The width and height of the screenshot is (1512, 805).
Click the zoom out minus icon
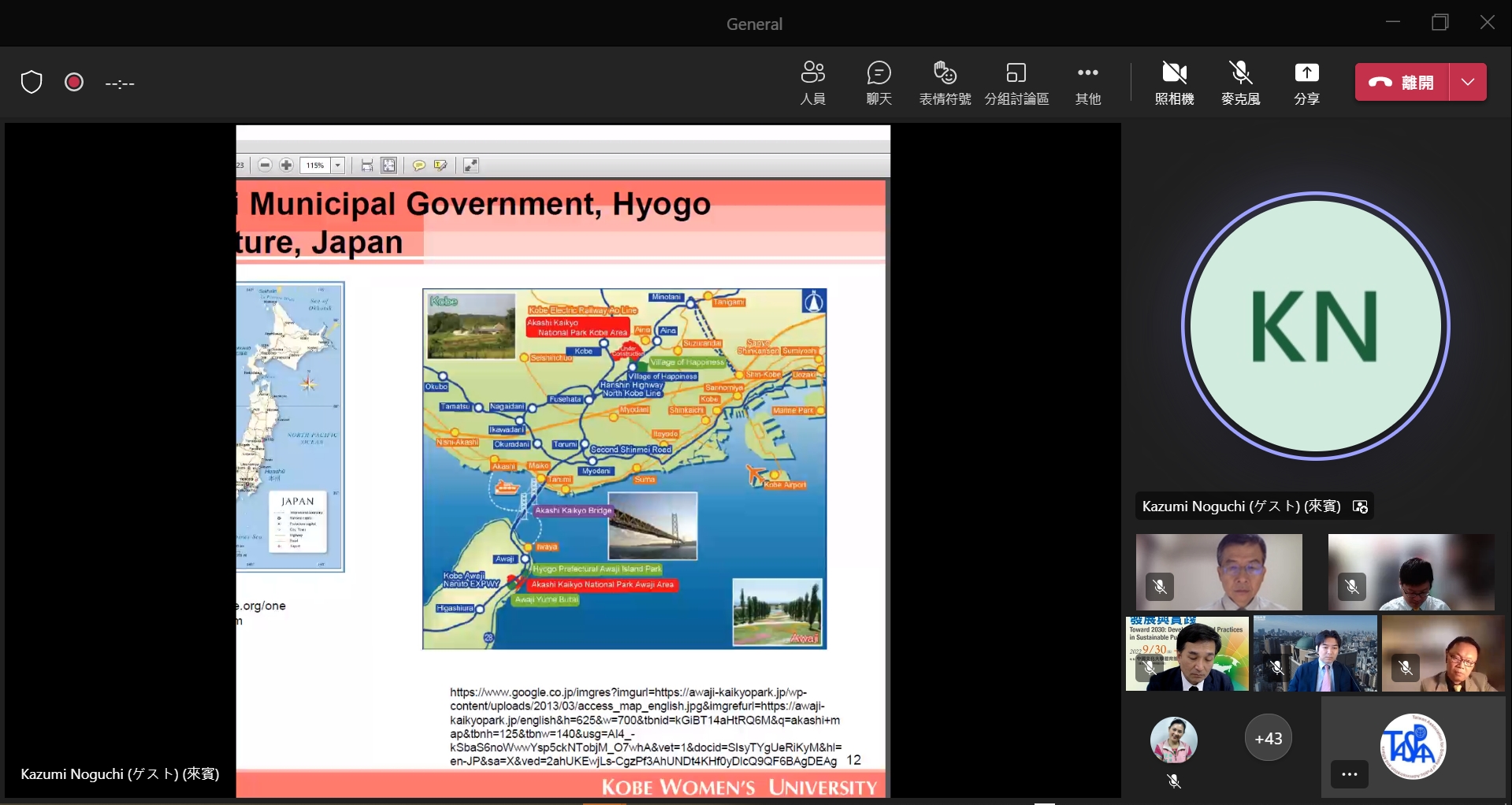coord(266,165)
